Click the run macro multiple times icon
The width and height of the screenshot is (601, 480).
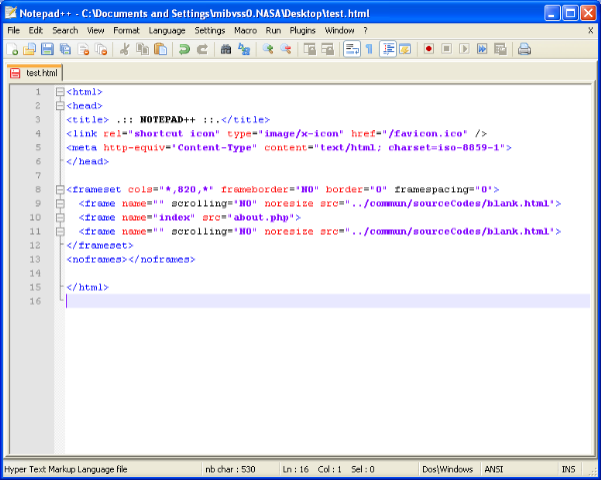click(x=482, y=49)
